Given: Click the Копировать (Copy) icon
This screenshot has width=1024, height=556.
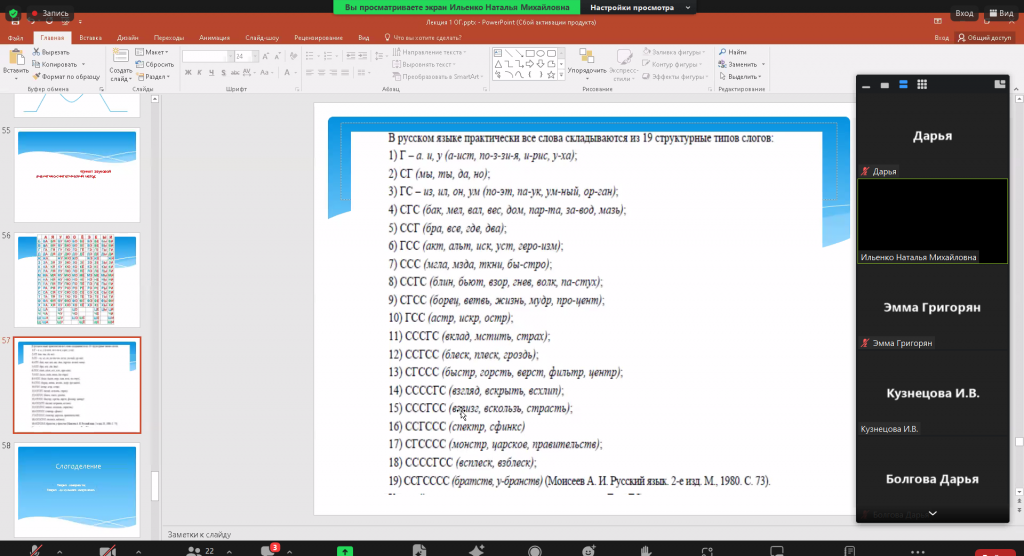Looking at the screenshot, I should click(37, 64).
